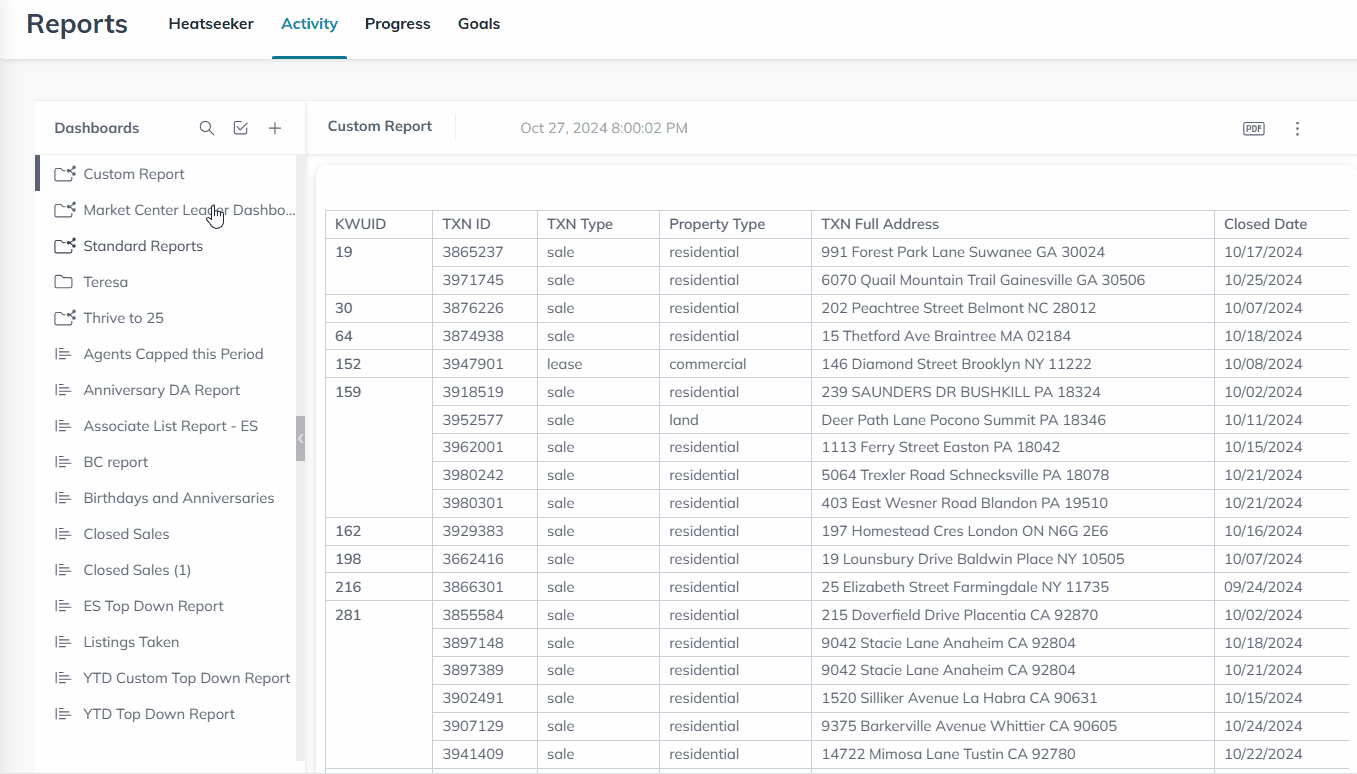Image resolution: width=1357 pixels, height=774 pixels.
Task: Click address 14722 Mimosa Lane Tustin
Action: (x=1012, y=754)
